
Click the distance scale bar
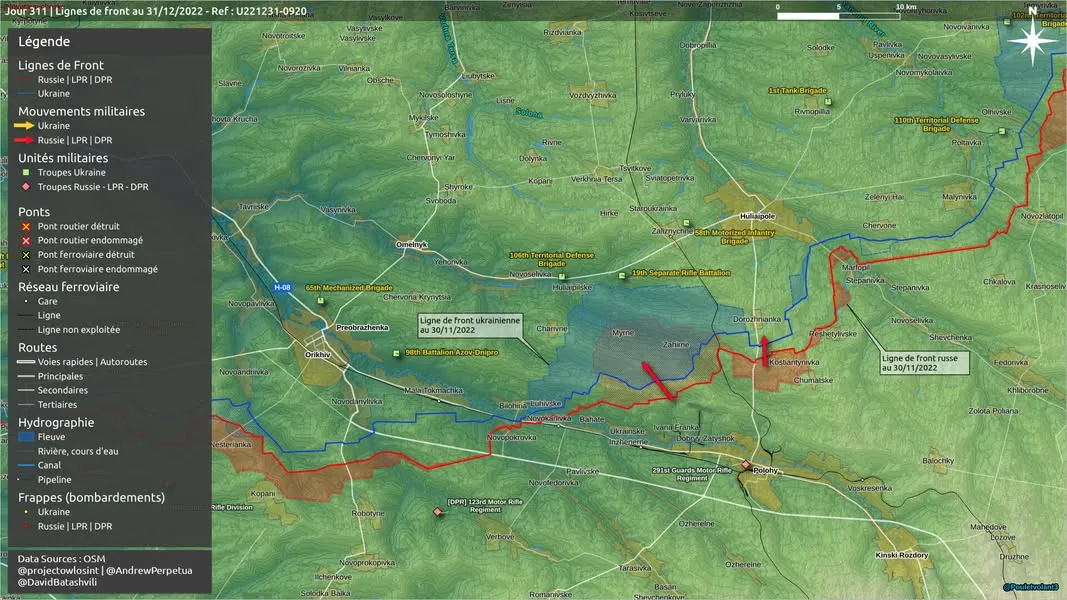coord(839,16)
